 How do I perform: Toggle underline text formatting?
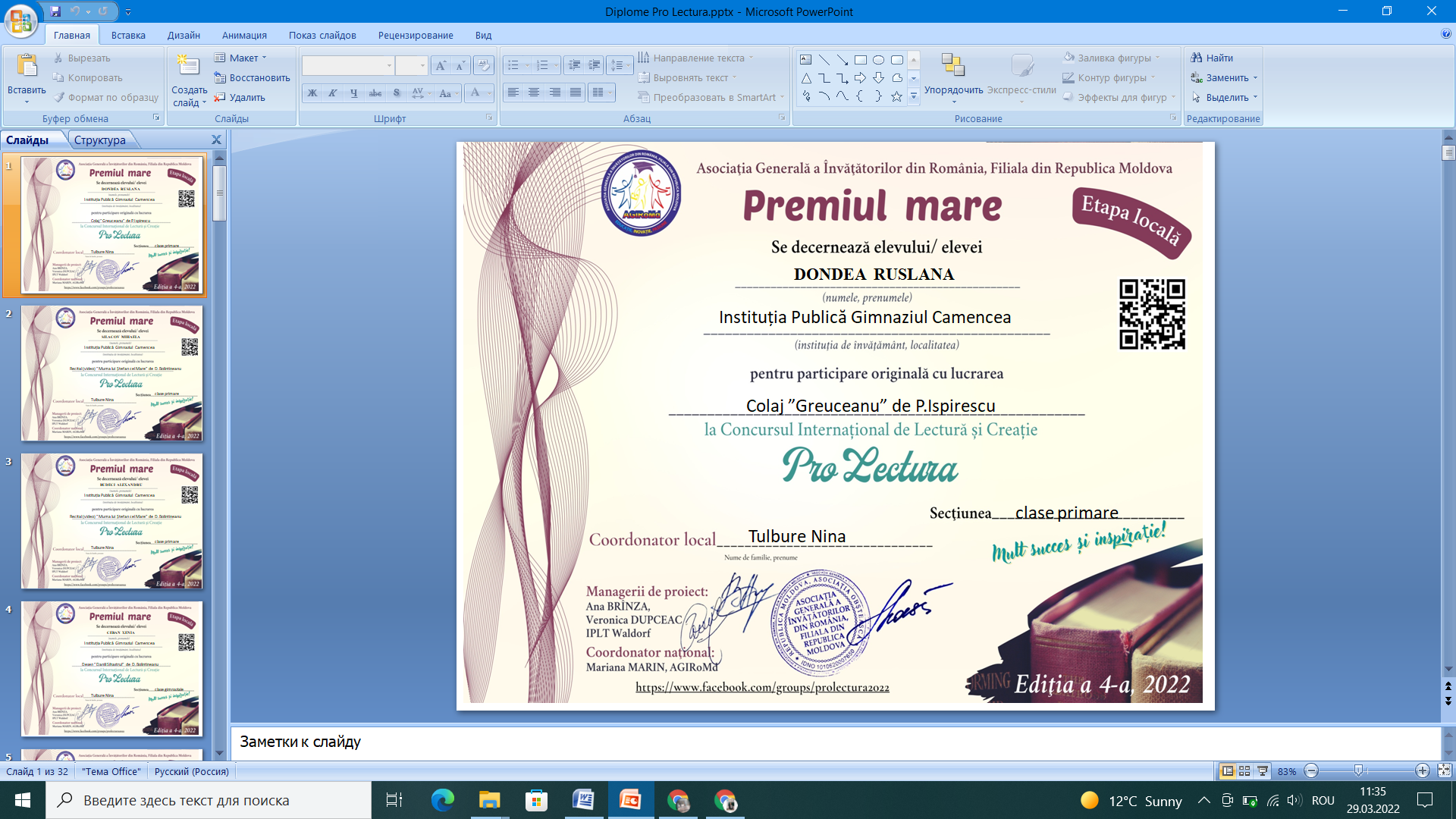(x=354, y=93)
